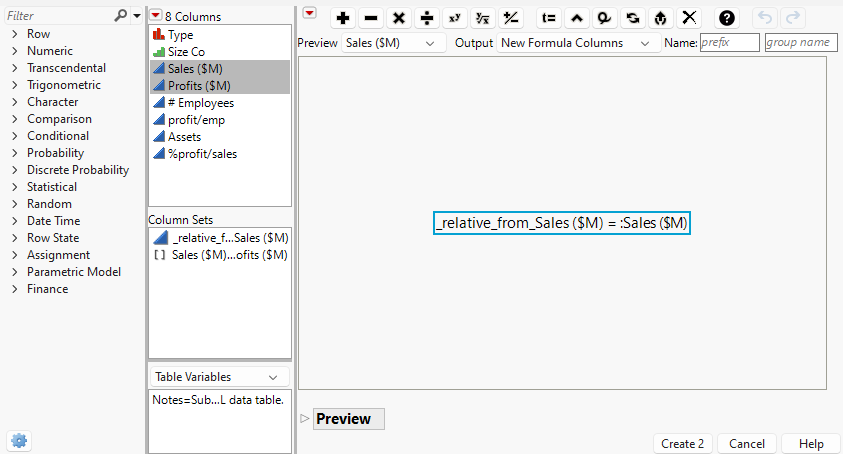Click the caret insert button
The width and height of the screenshot is (843, 454).
point(576,18)
